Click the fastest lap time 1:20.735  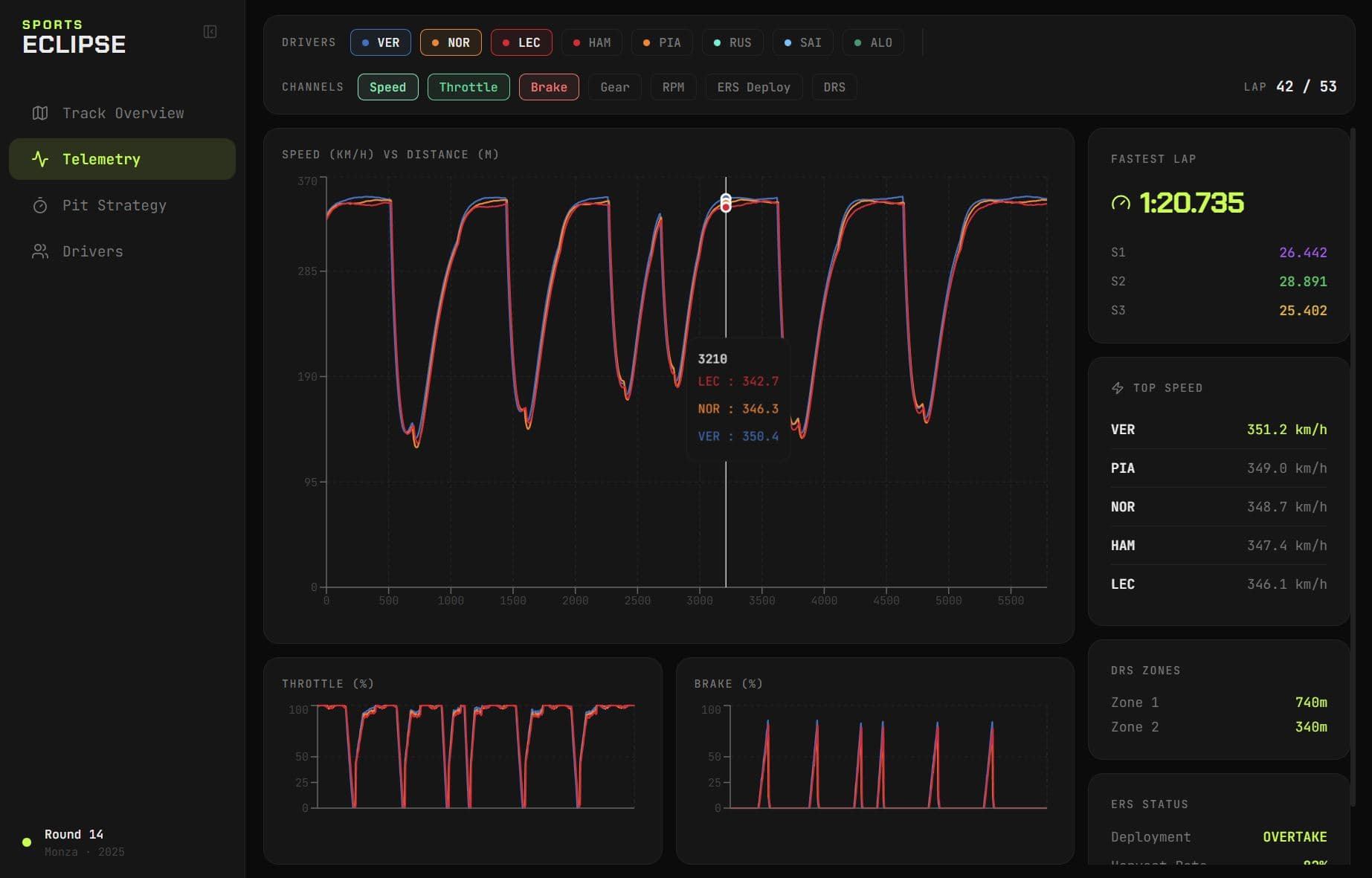click(x=1191, y=203)
